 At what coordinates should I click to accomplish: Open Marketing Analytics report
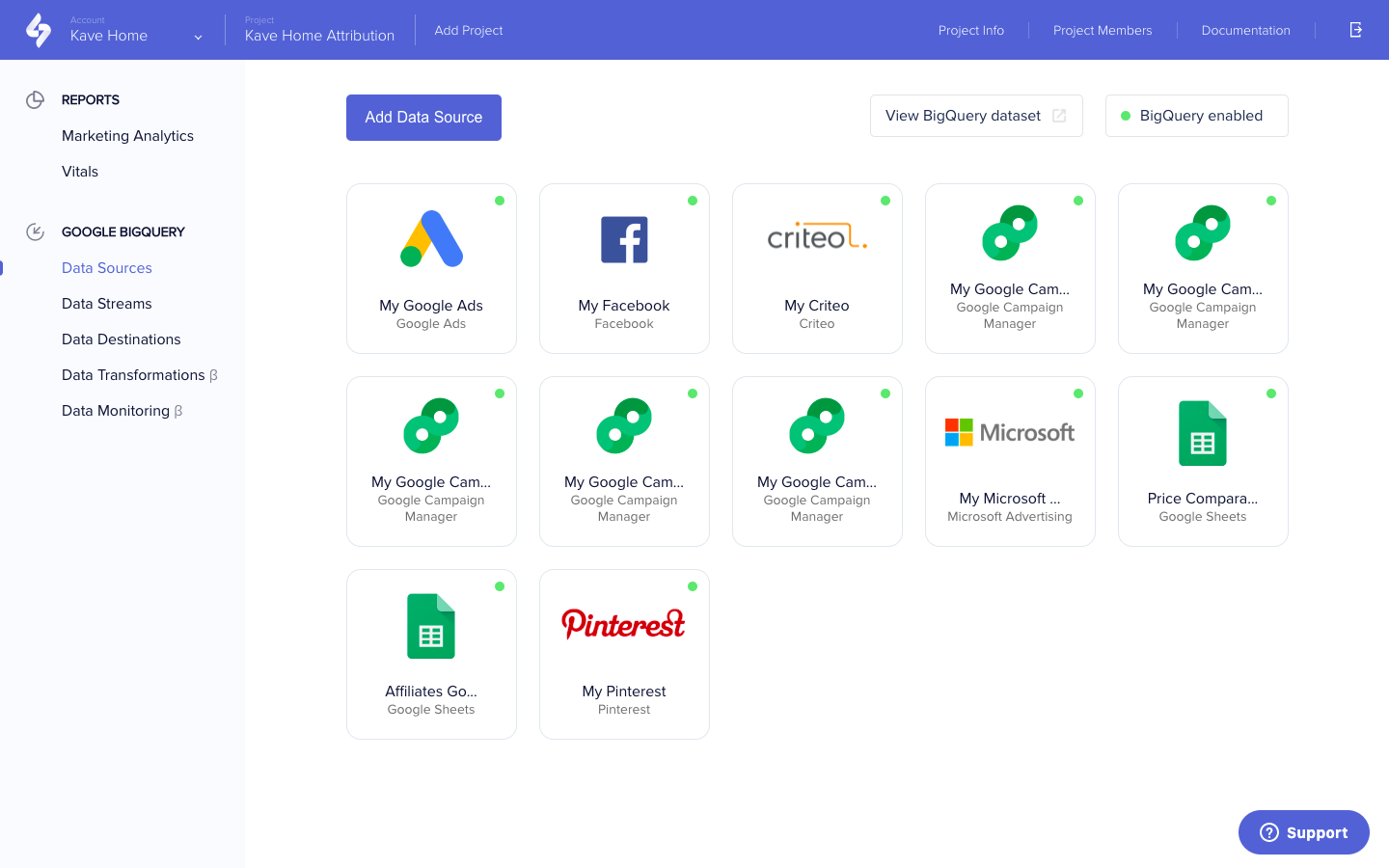tap(127, 136)
